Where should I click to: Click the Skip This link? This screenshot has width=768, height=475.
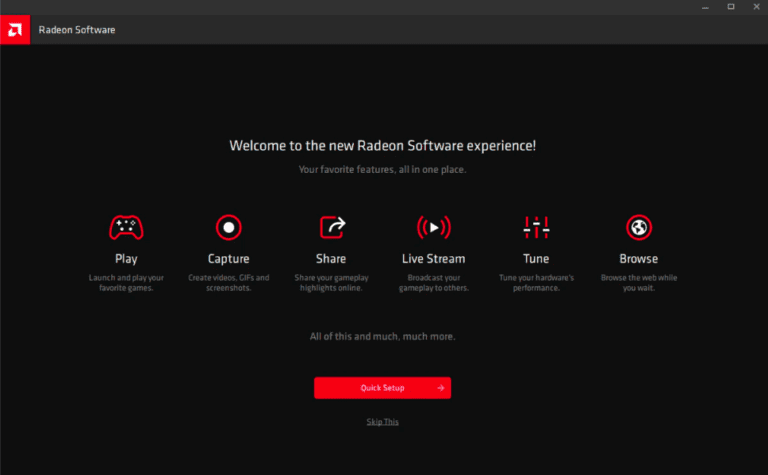click(382, 422)
